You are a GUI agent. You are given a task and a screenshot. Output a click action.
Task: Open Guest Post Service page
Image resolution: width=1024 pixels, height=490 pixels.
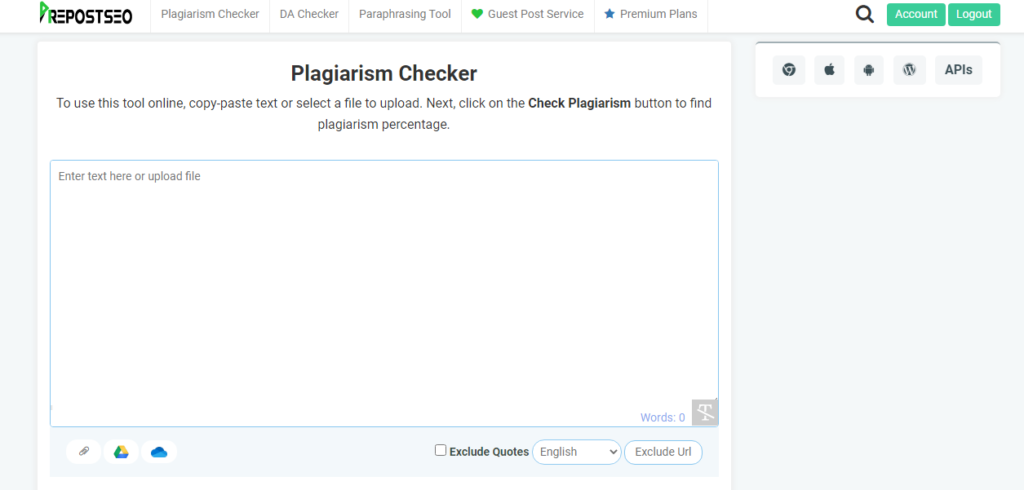(x=527, y=15)
